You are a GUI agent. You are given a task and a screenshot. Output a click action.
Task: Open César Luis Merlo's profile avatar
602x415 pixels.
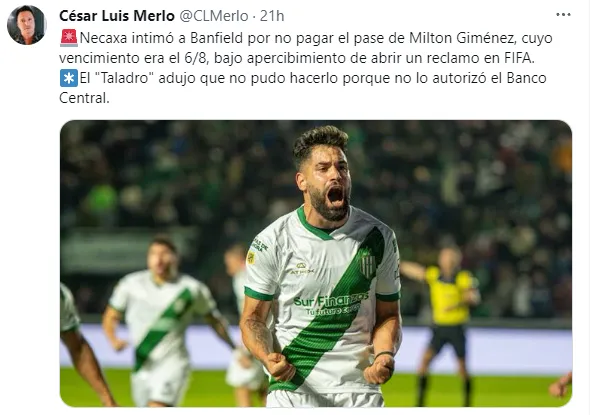26,25
